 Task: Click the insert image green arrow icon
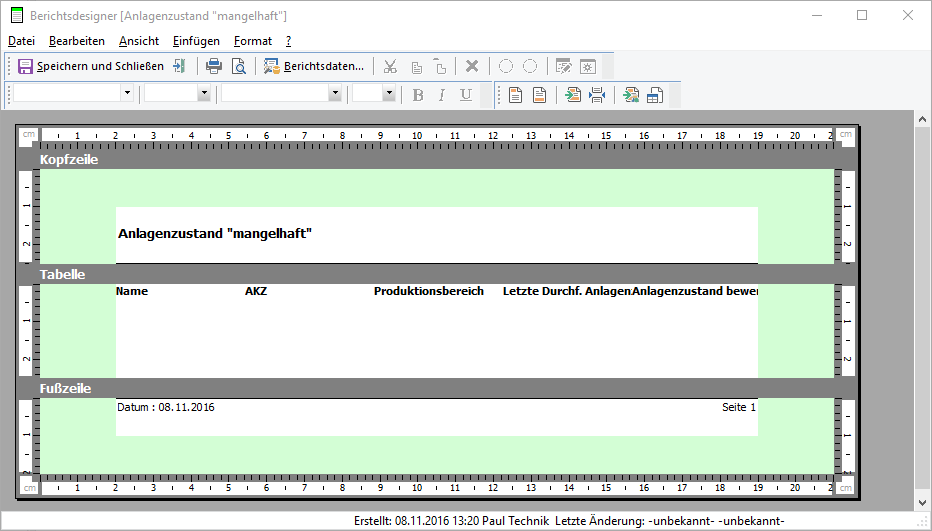coord(631,95)
